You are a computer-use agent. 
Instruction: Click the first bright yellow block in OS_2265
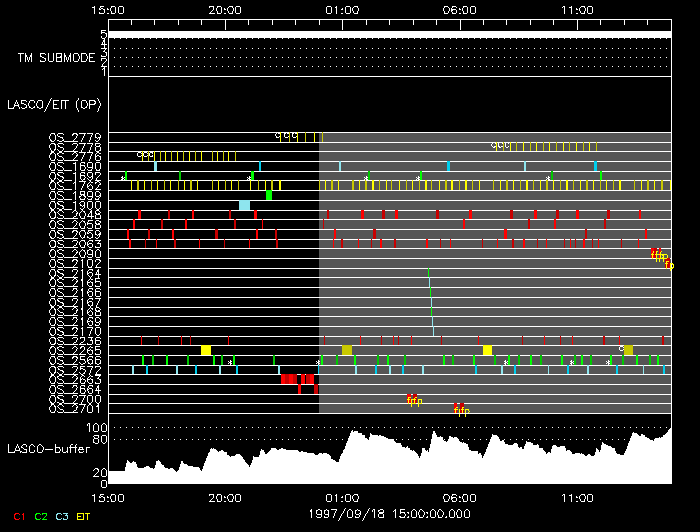click(206, 350)
